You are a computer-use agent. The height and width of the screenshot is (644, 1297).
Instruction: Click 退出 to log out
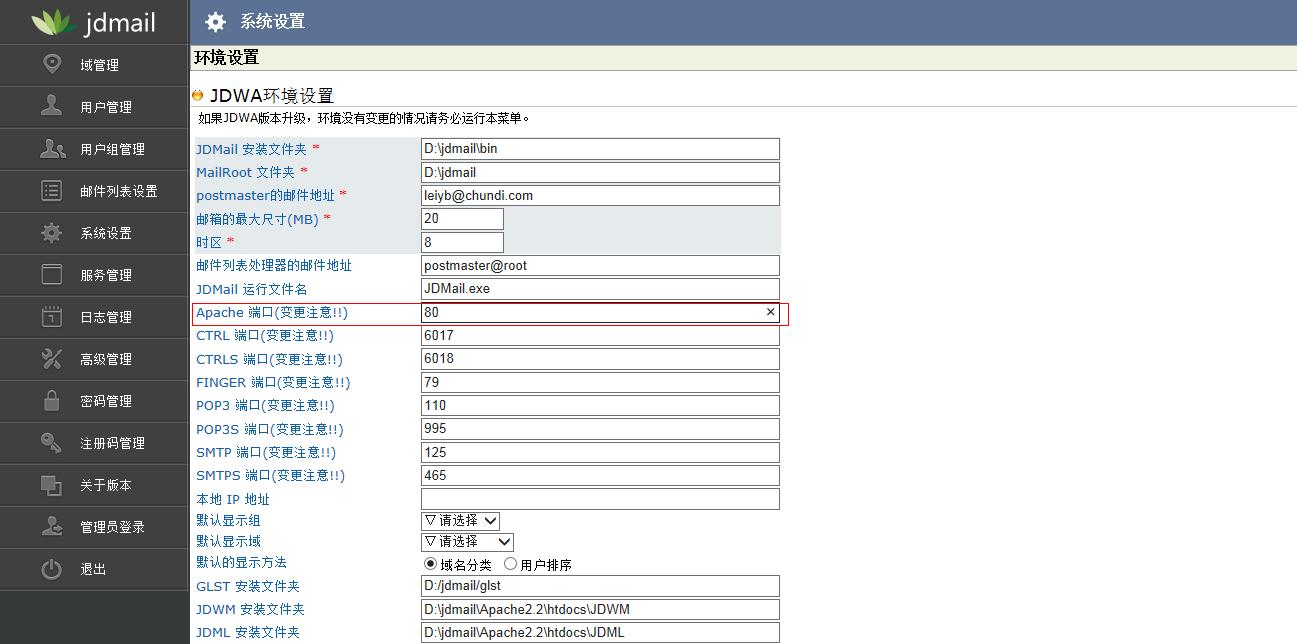coord(94,569)
